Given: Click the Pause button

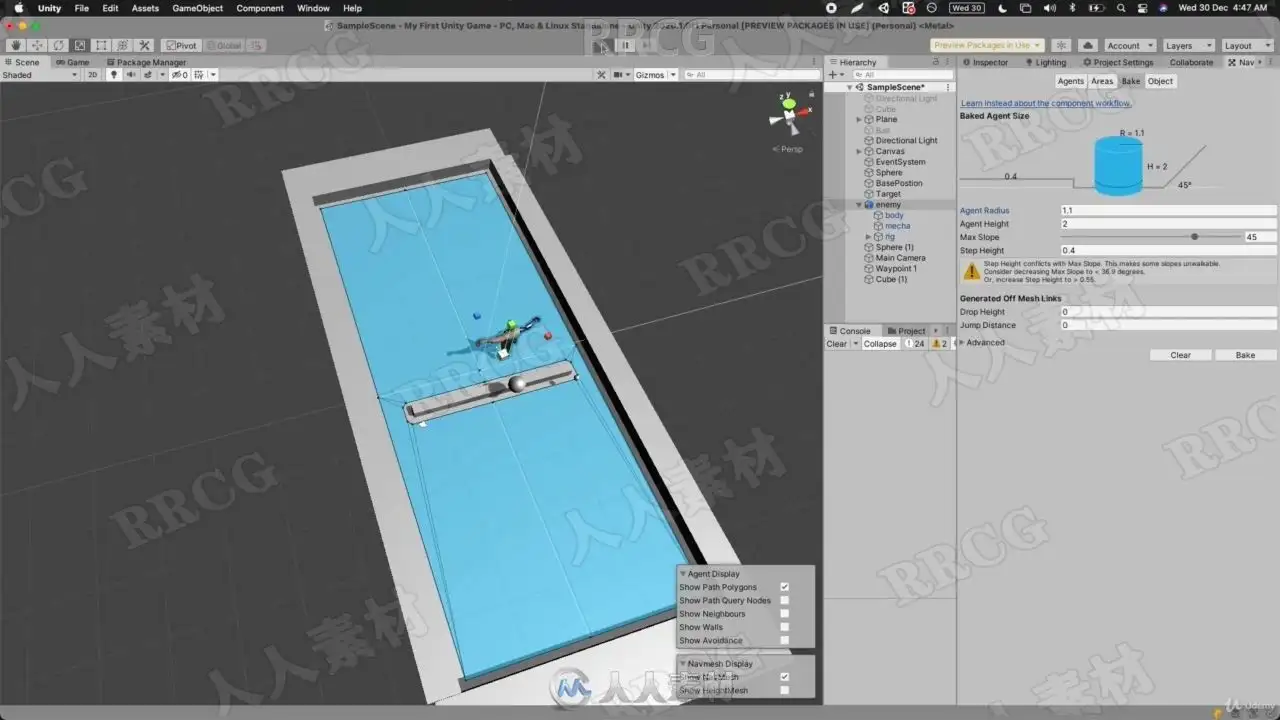Looking at the screenshot, I should [x=626, y=45].
